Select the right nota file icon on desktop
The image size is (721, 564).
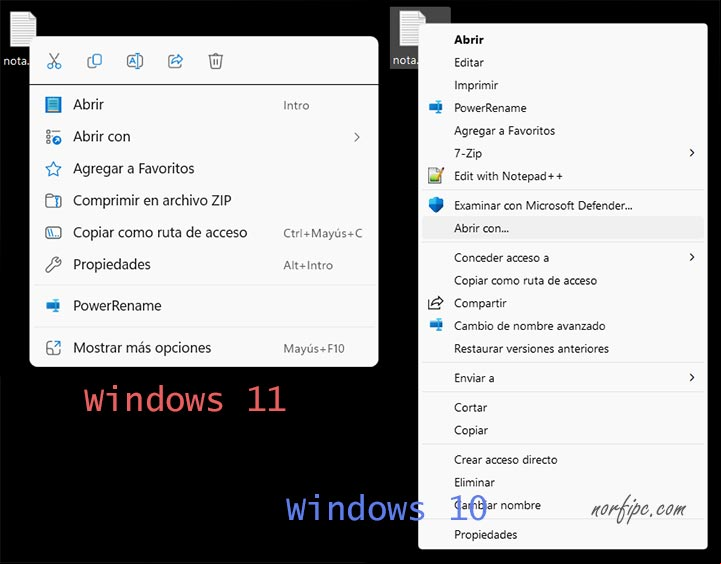pyautogui.click(x=412, y=28)
